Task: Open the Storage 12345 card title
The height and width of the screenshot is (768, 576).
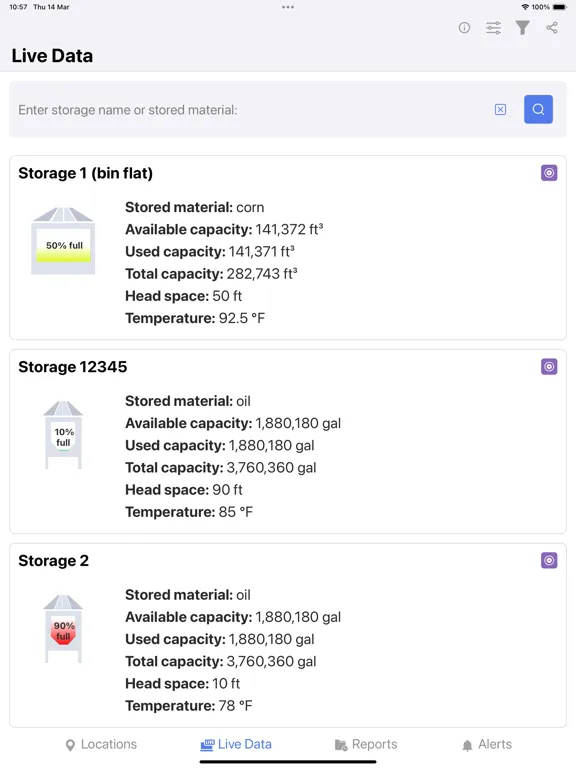Action: [72, 367]
